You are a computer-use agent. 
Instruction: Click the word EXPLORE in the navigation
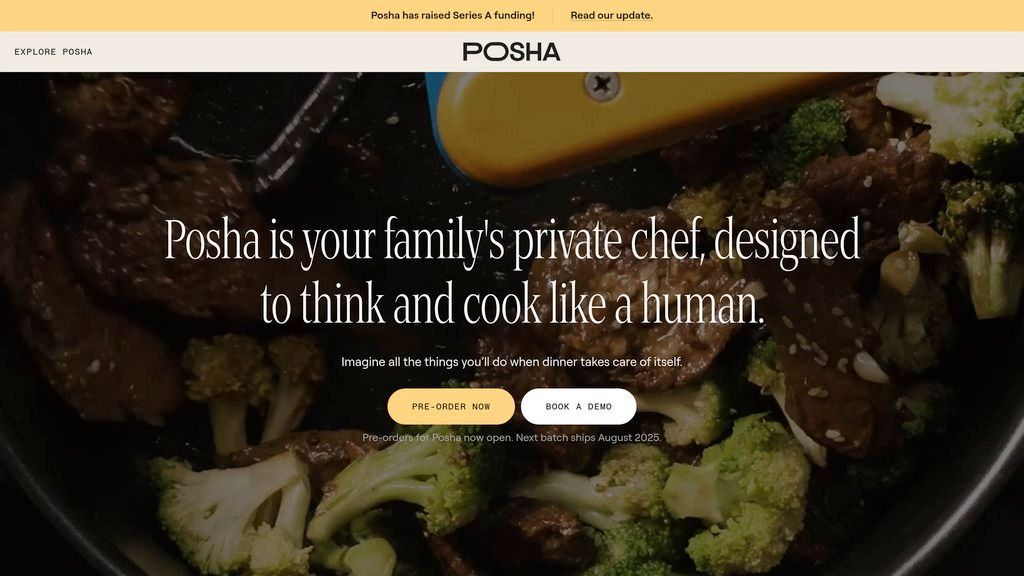[x=35, y=52]
